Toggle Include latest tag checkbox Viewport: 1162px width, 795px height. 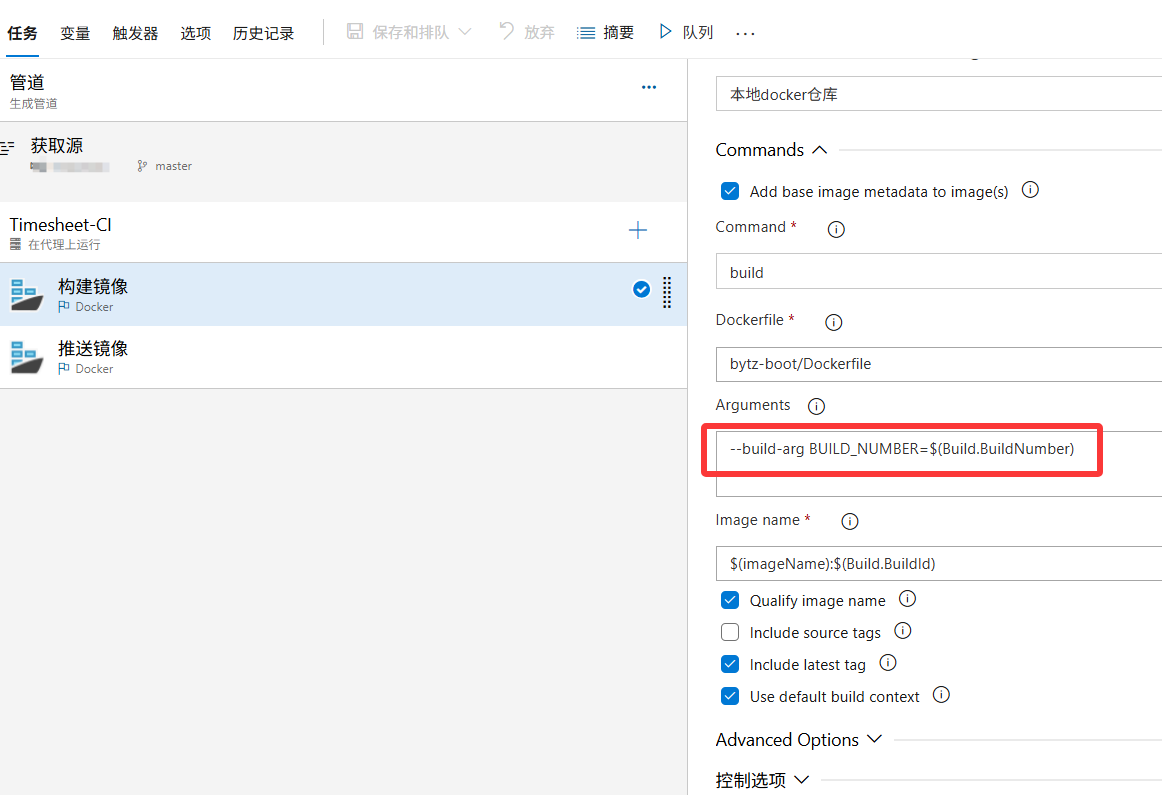click(730, 664)
